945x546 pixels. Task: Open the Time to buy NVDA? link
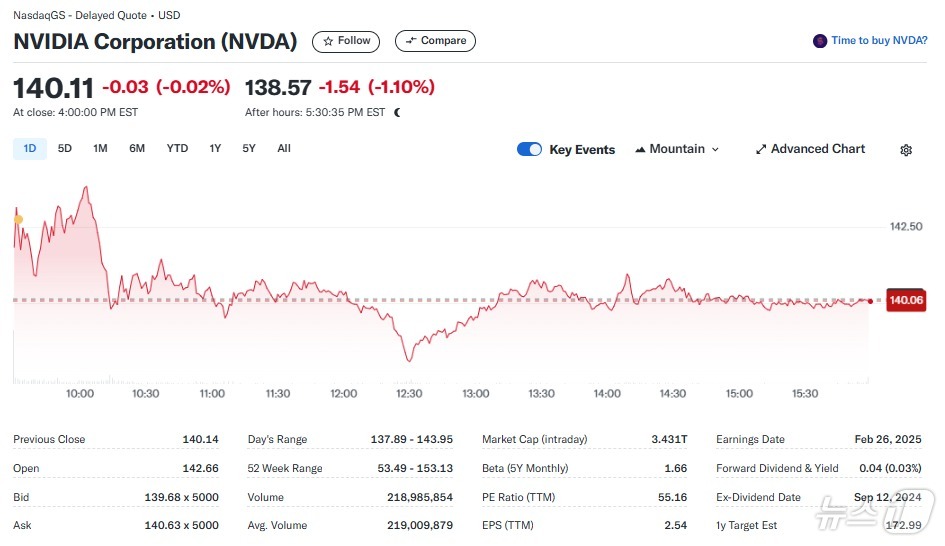coord(879,41)
